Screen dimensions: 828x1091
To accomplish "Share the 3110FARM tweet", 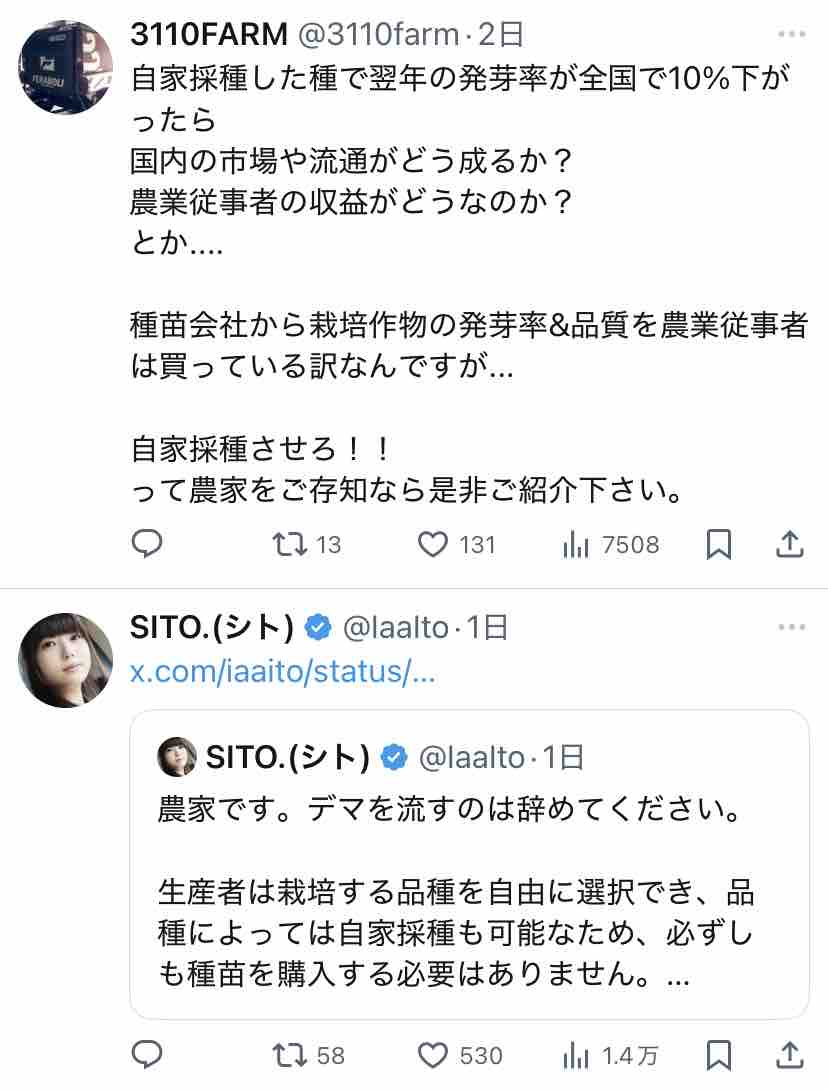I will [790, 544].
